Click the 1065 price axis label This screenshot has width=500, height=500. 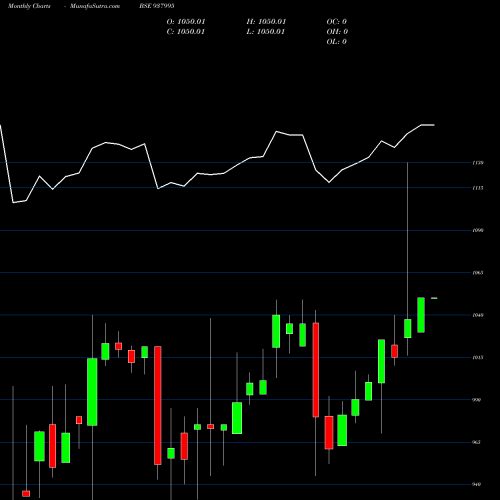[478, 273]
